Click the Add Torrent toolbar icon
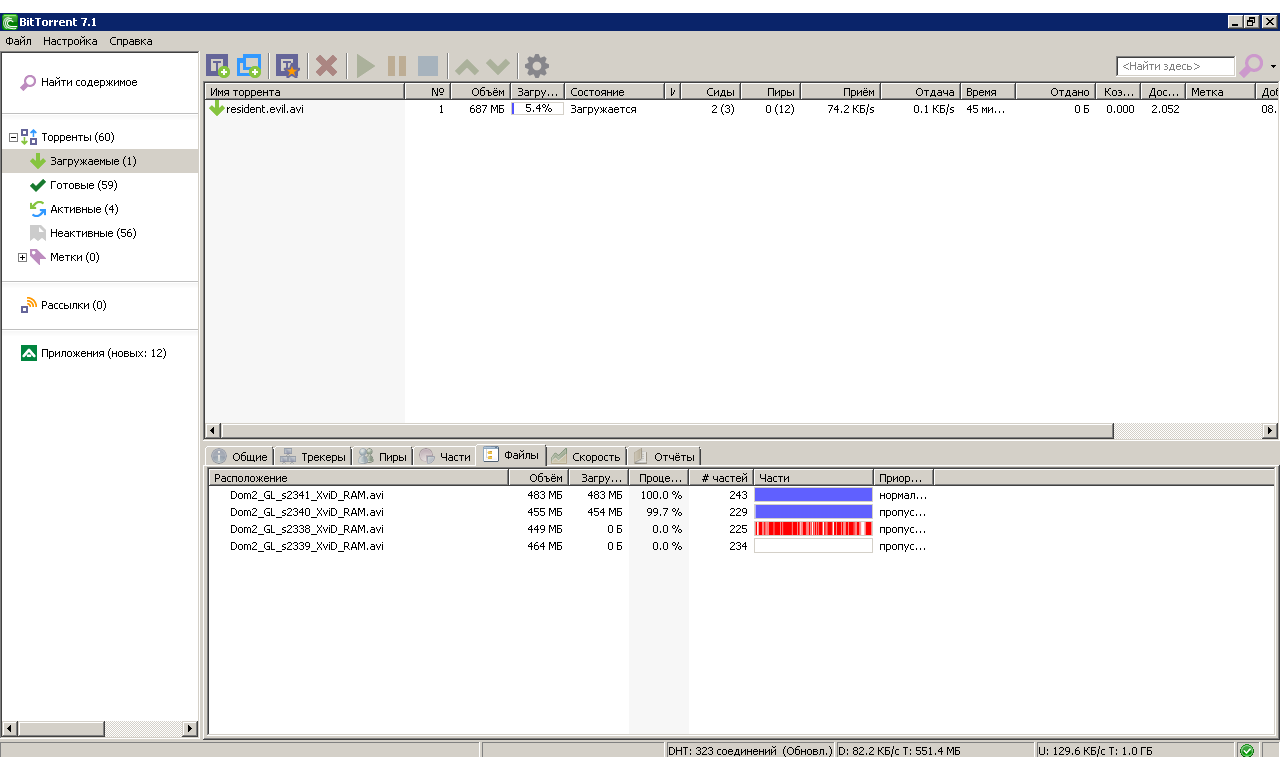Image resolution: width=1280 pixels, height=757 pixels. tap(218, 66)
